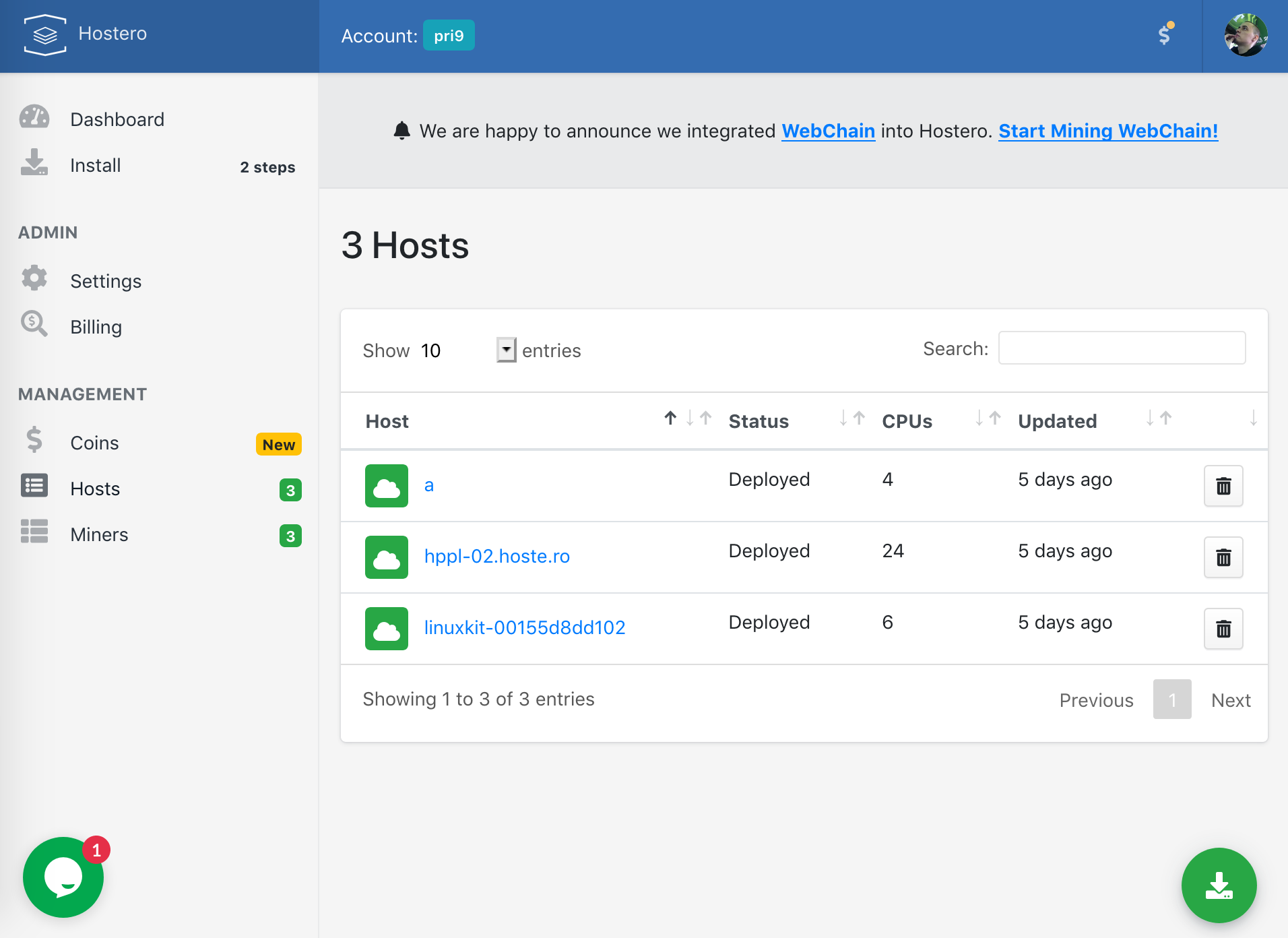
Task: Click the green floating install button
Action: coord(1218,885)
